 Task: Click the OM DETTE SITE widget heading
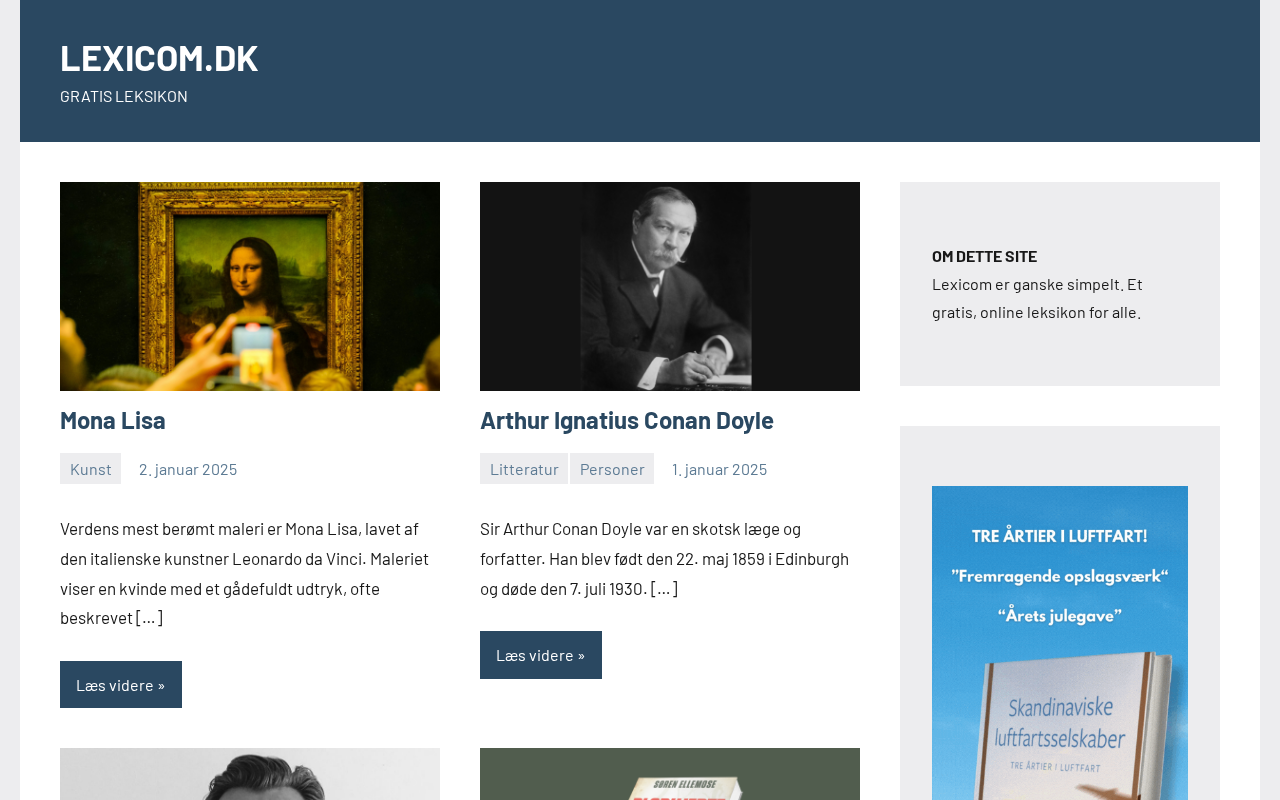pyautogui.click(x=985, y=256)
